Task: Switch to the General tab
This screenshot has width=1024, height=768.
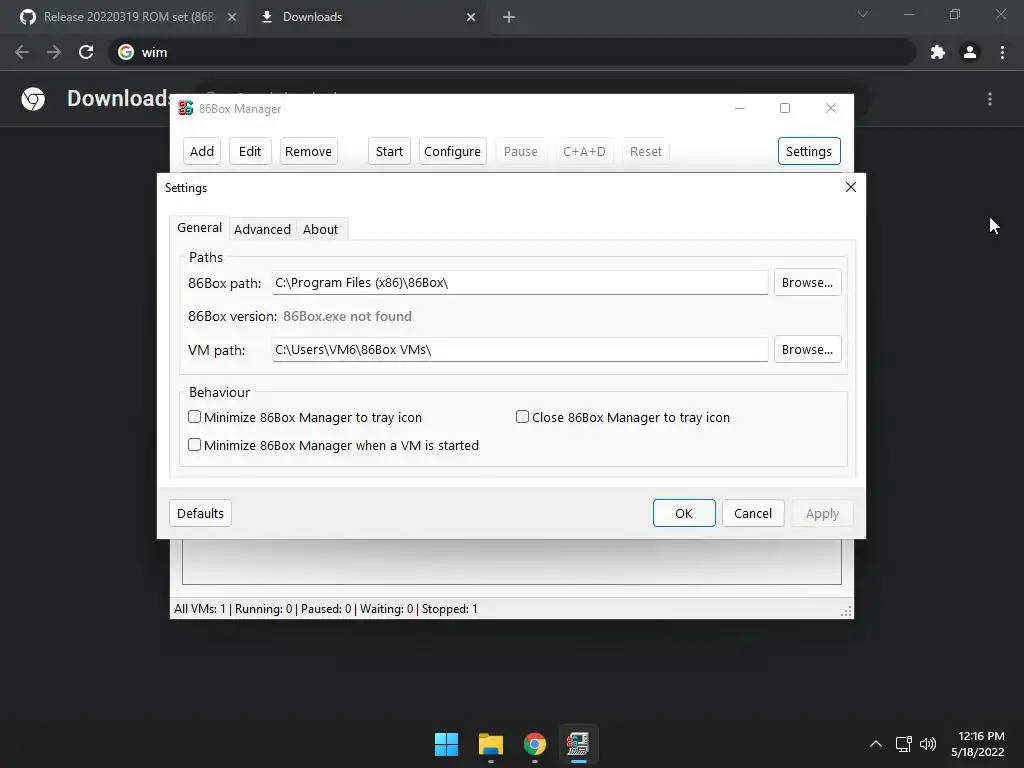Action: (199, 227)
